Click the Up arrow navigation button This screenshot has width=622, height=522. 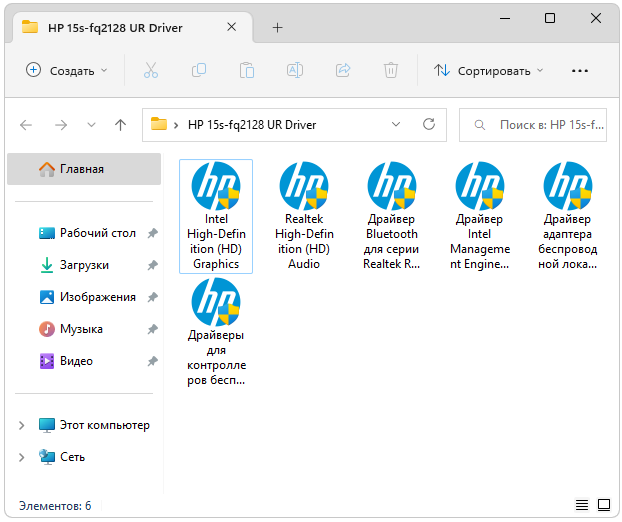(x=120, y=125)
